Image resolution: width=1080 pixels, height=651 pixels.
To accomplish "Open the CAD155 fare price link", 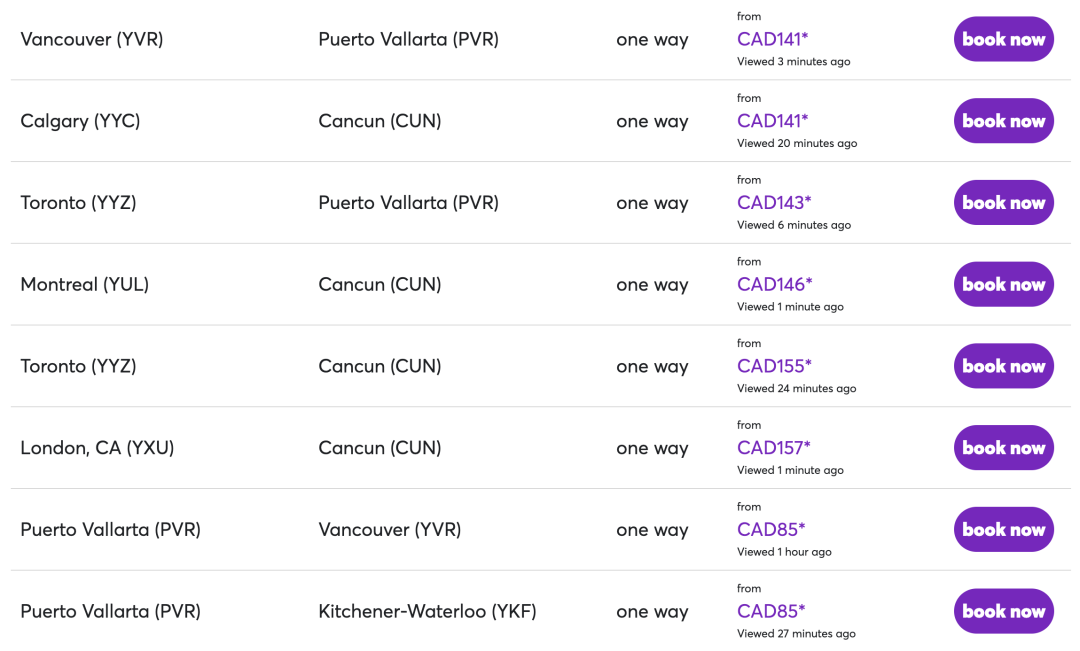I will (774, 366).
